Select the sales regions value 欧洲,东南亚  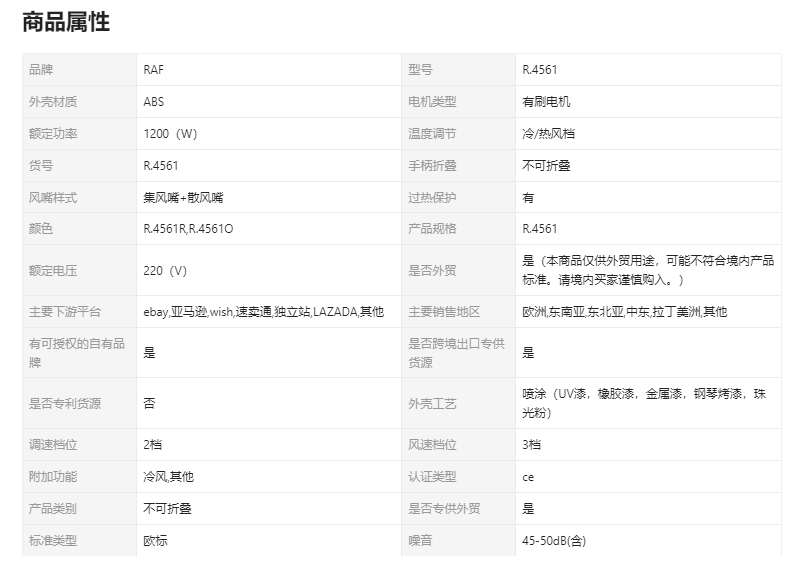[x=625, y=312]
